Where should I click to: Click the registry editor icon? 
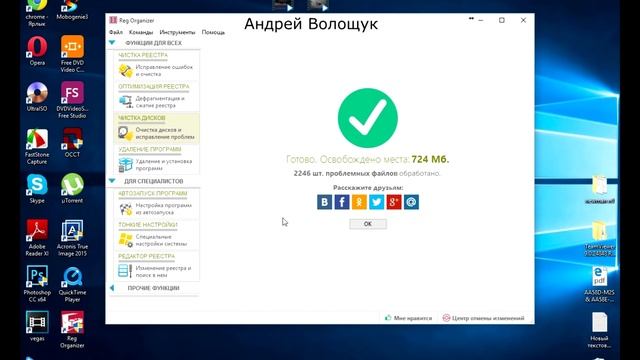click(x=125, y=271)
